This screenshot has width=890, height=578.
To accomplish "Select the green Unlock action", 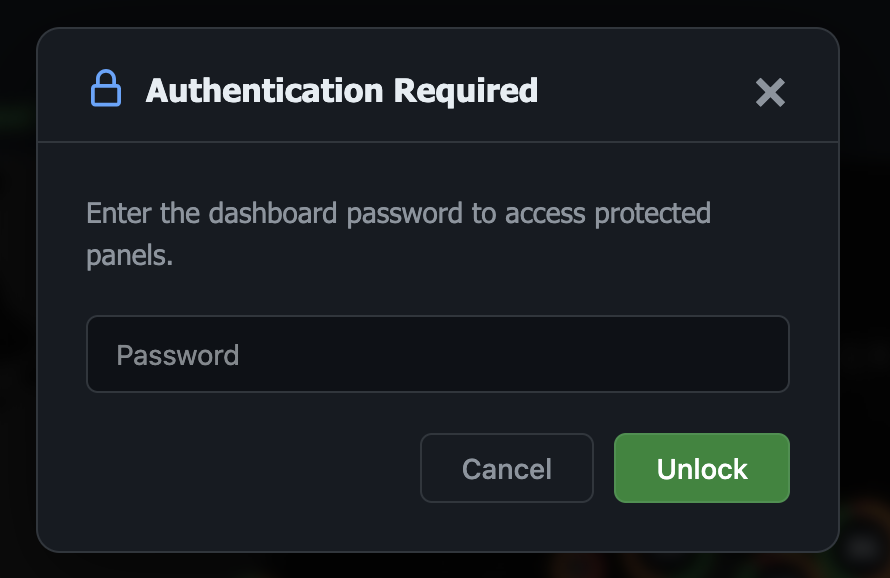I will click(x=701, y=468).
